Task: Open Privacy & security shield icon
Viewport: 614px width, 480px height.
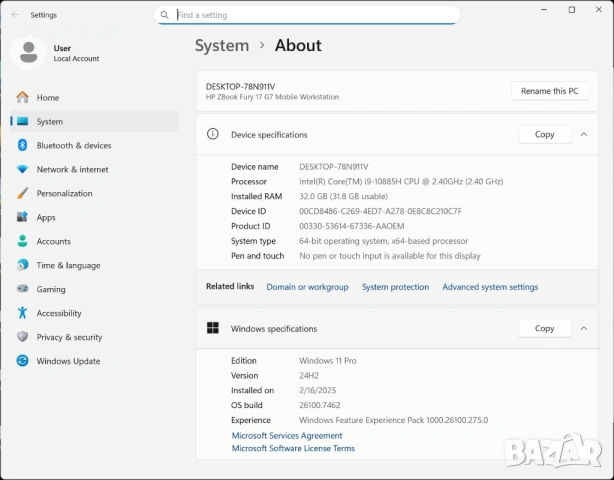Action: (22, 337)
